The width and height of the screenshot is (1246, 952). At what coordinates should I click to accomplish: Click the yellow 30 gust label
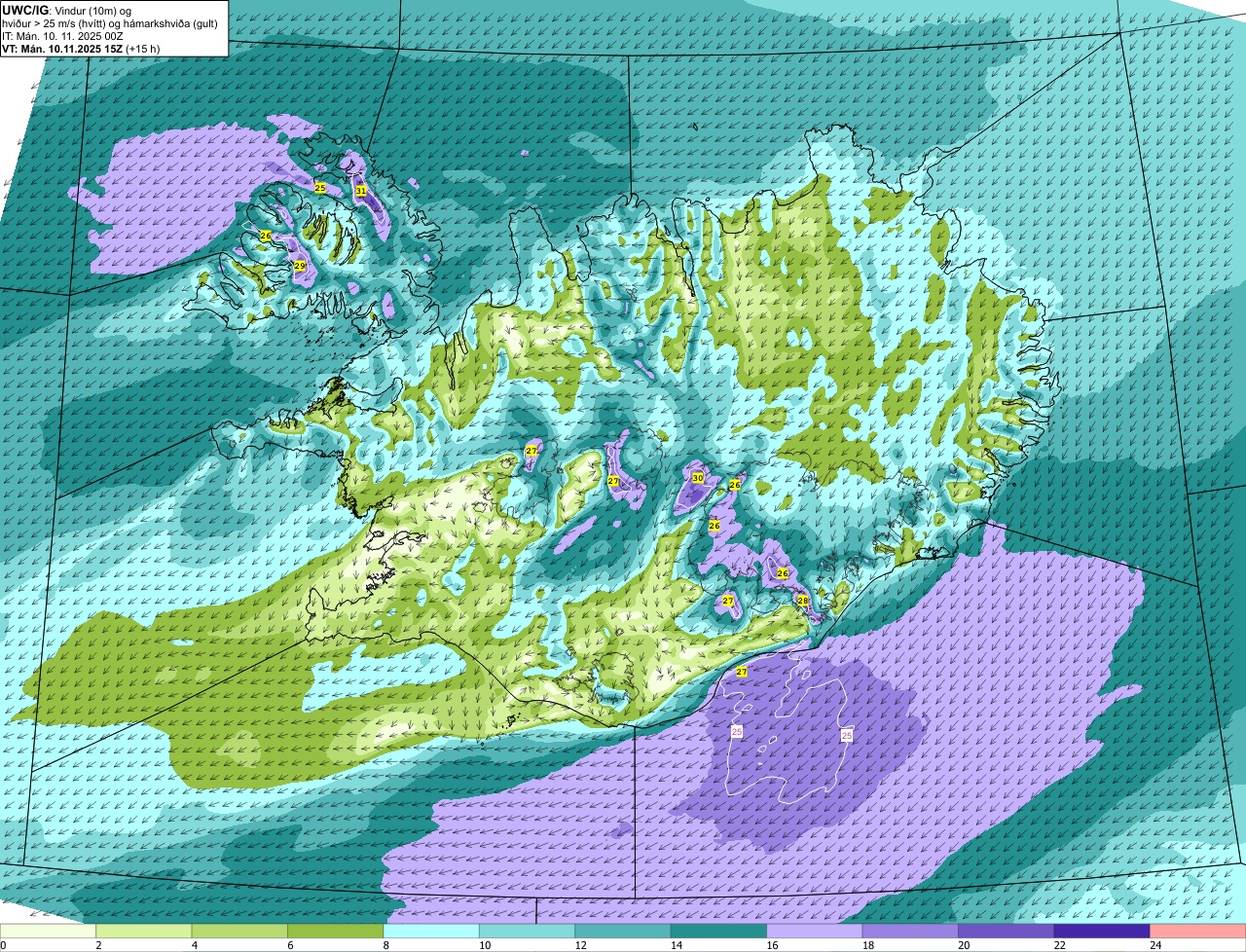click(697, 478)
